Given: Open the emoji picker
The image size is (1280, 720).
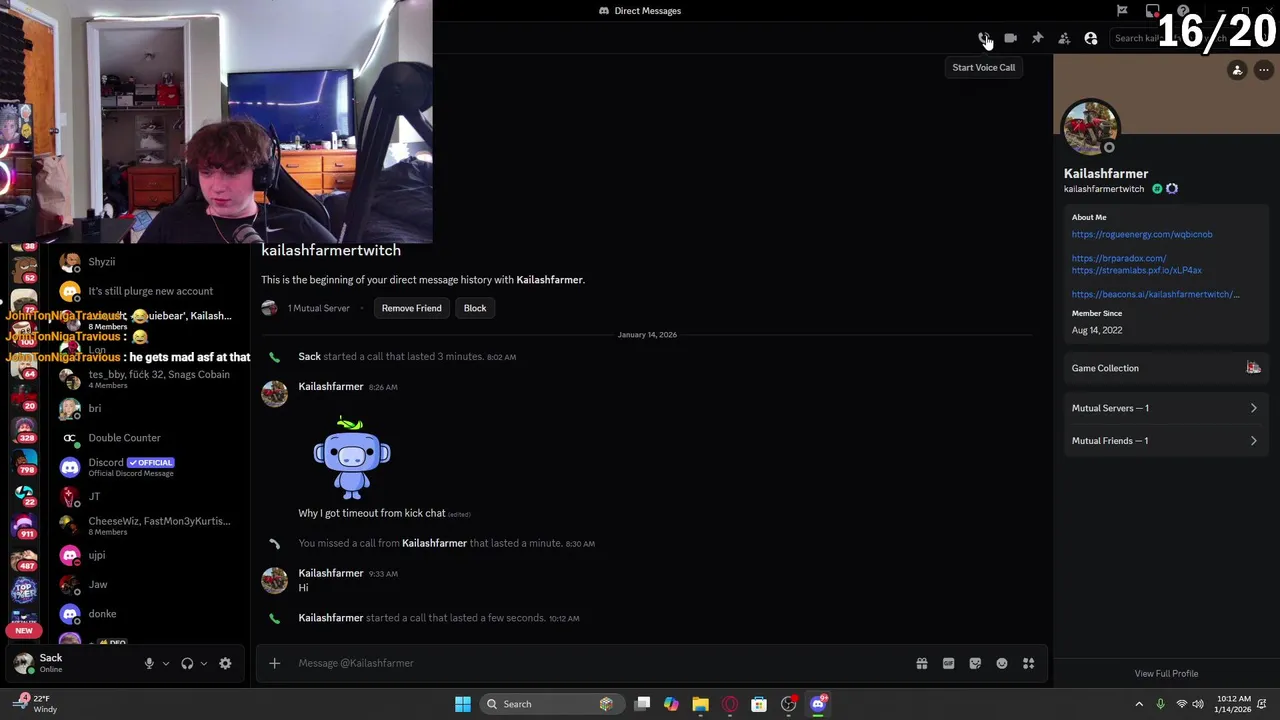Looking at the screenshot, I should tap(1002, 663).
